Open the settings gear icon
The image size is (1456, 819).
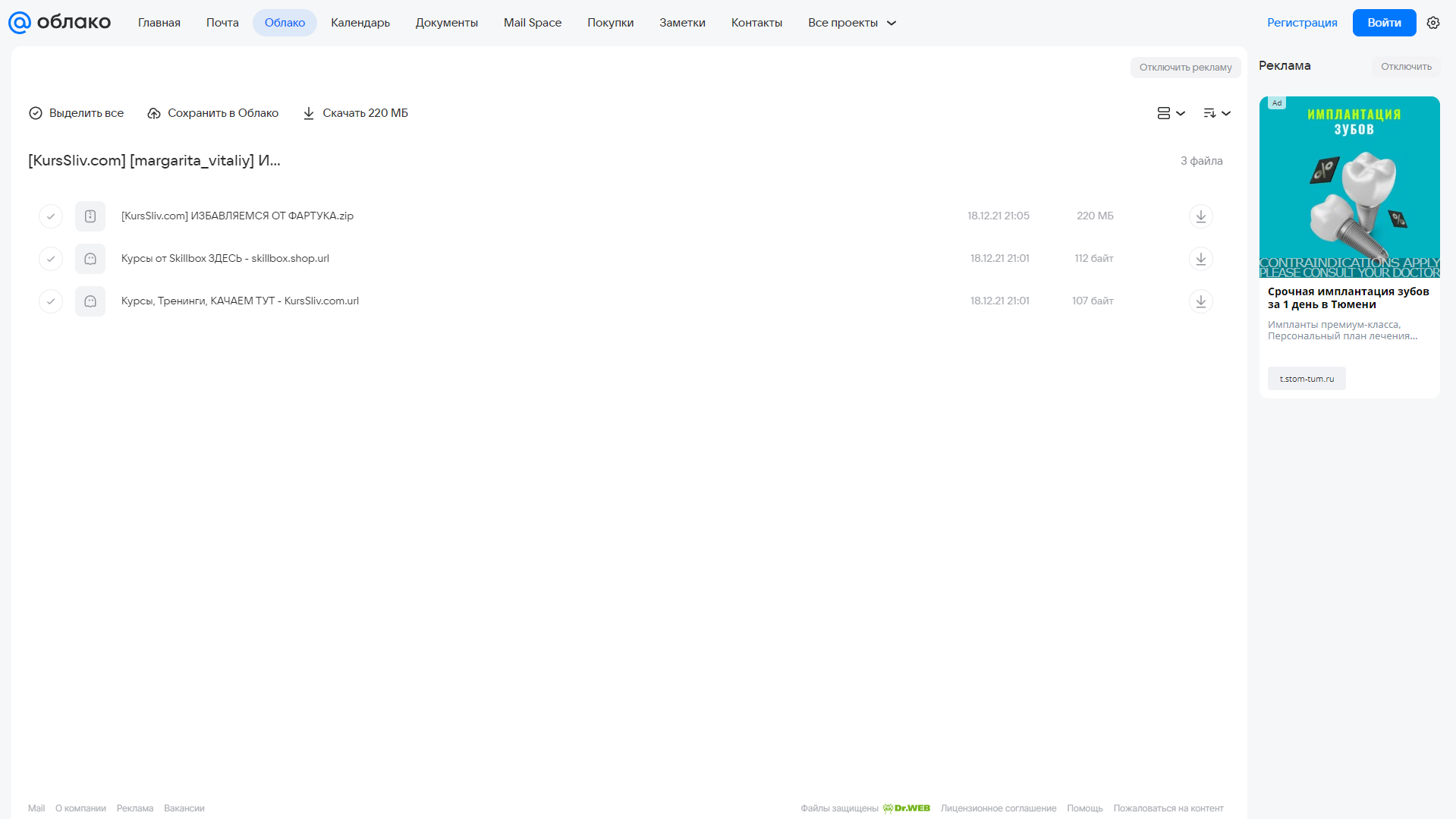click(x=1432, y=23)
